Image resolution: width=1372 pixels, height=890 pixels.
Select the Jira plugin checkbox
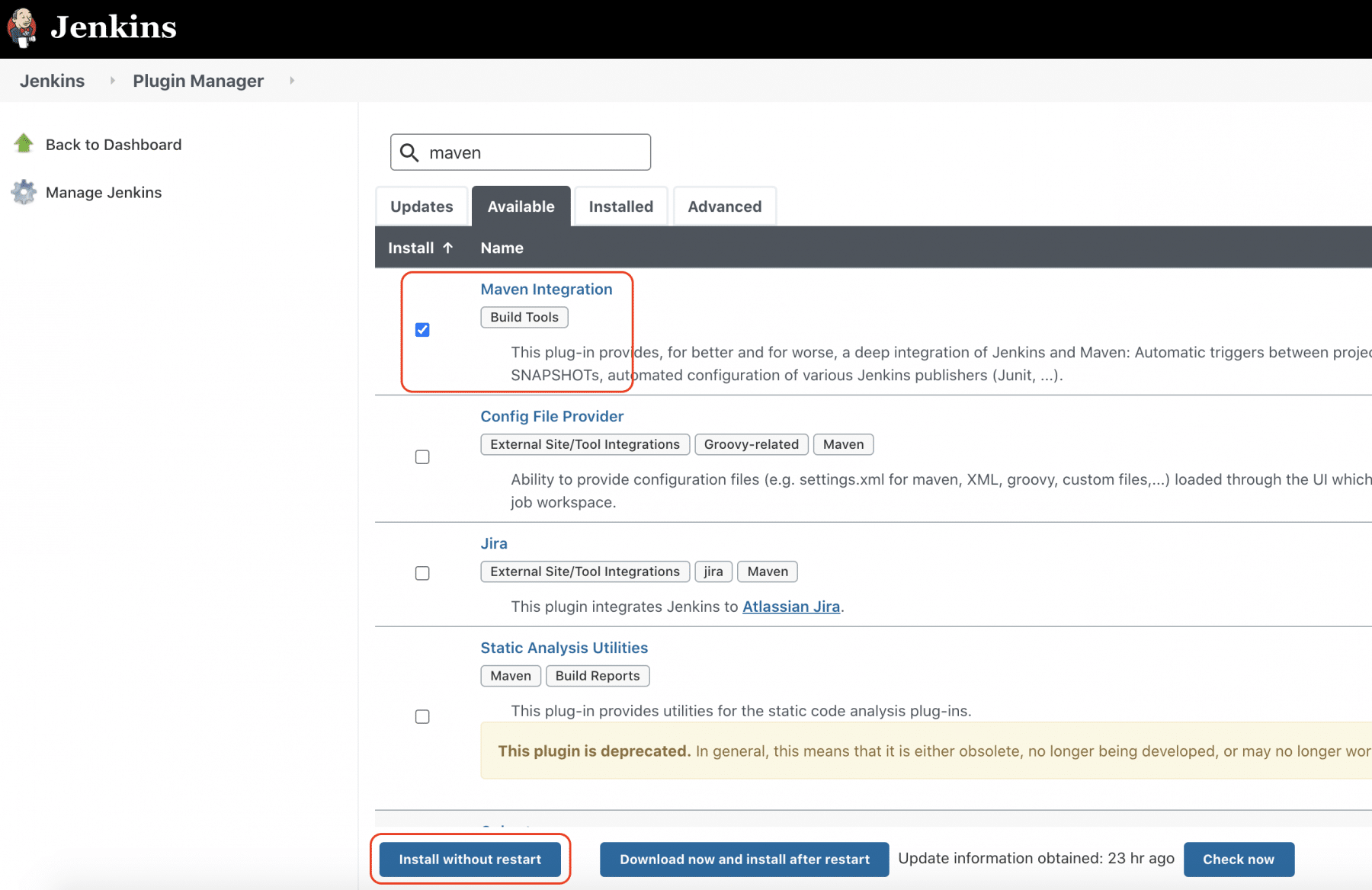click(x=422, y=573)
